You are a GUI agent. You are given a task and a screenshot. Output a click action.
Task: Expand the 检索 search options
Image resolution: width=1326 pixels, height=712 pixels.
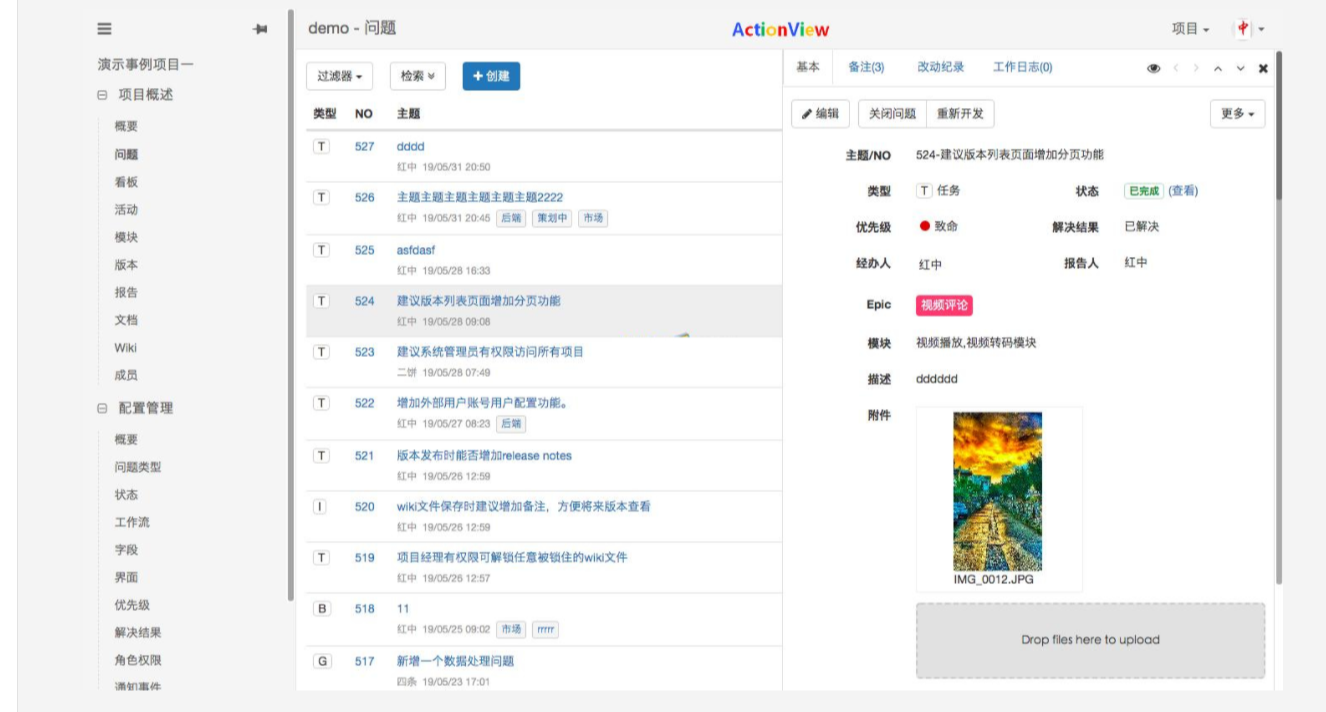417,76
